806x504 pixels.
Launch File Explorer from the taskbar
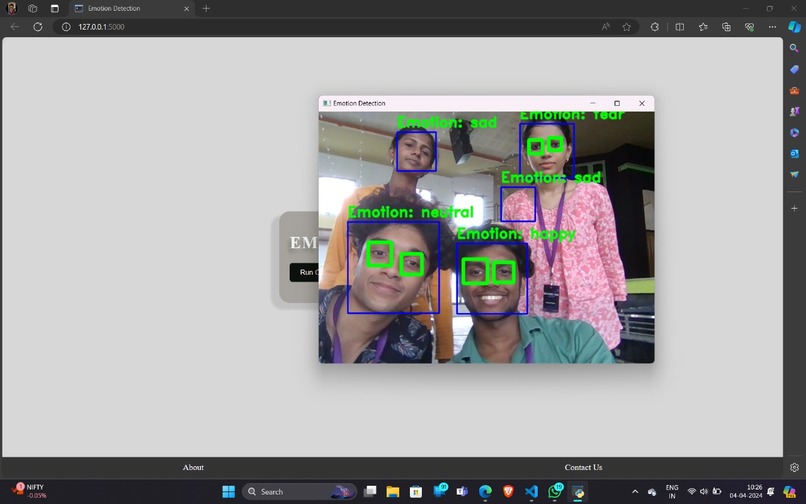(x=393, y=492)
